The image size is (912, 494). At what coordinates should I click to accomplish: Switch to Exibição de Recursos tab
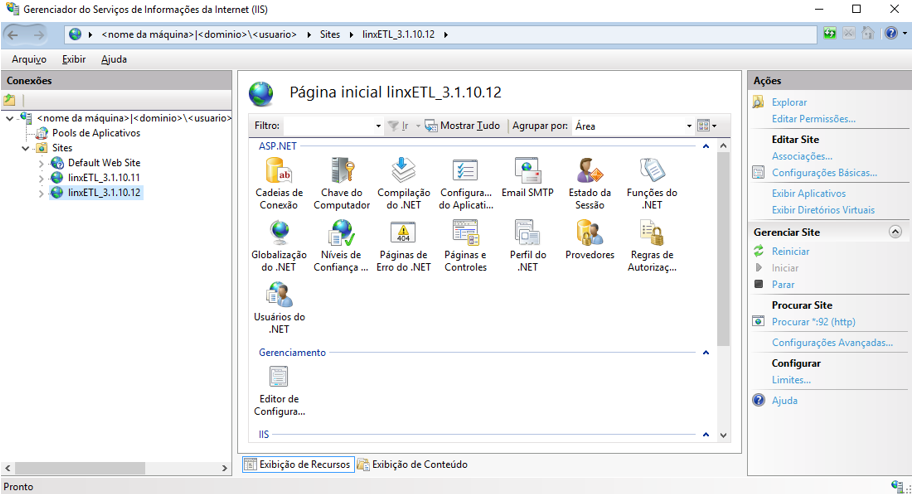point(298,464)
